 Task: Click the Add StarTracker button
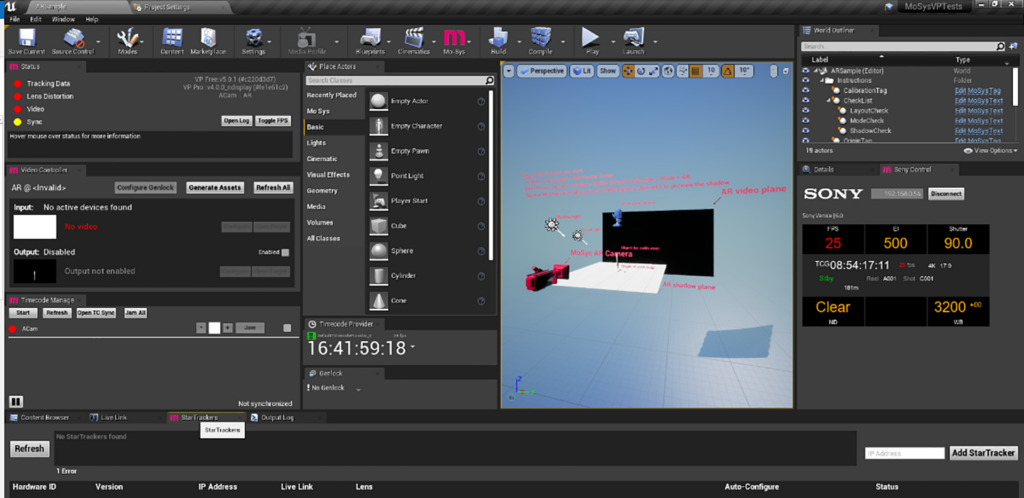984,453
